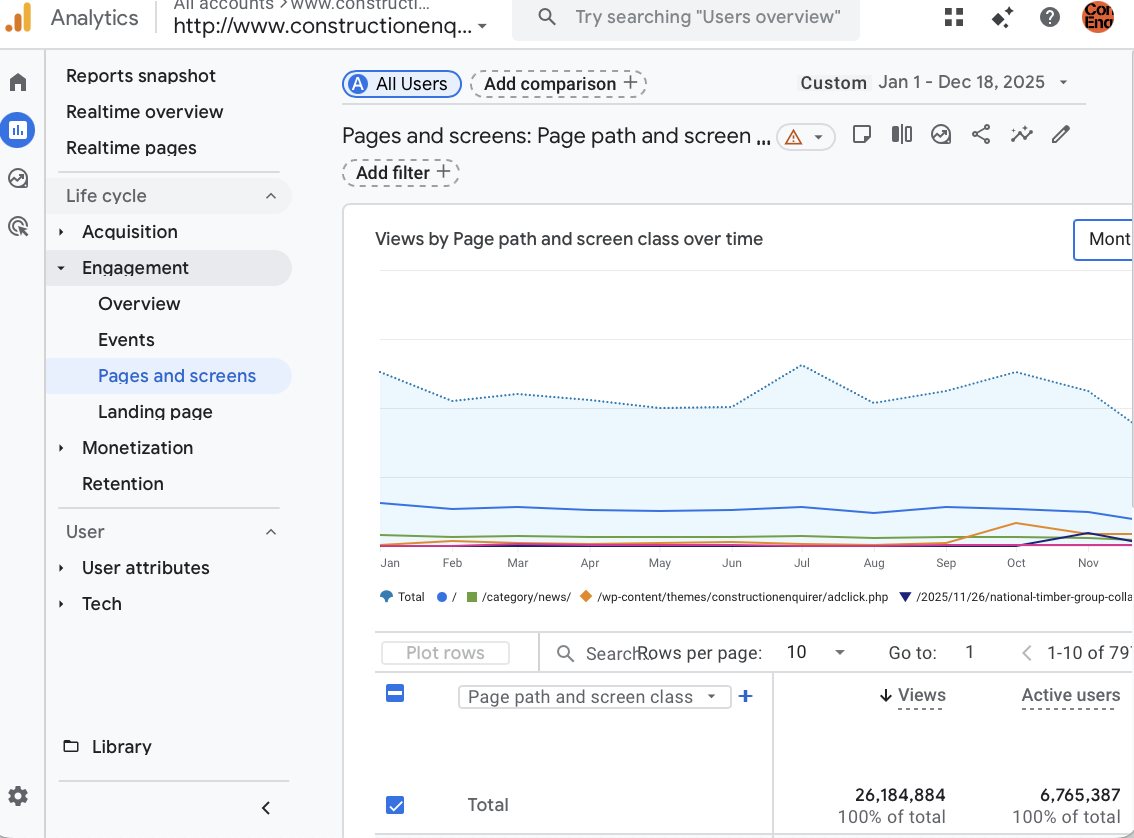Click the Share this report icon
Screen dimensions: 1134x838
pos(981,134)
